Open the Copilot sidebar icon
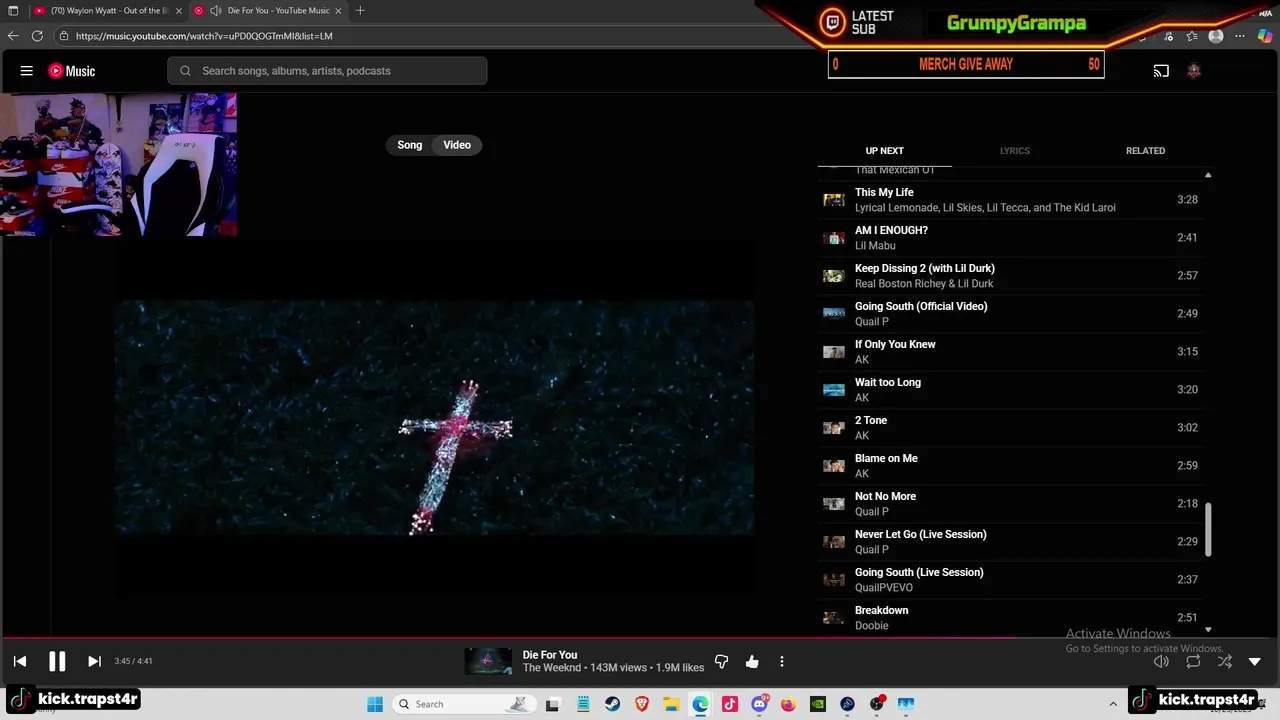This screenshot has height=720, width=1280. [x=1265, y=36]
